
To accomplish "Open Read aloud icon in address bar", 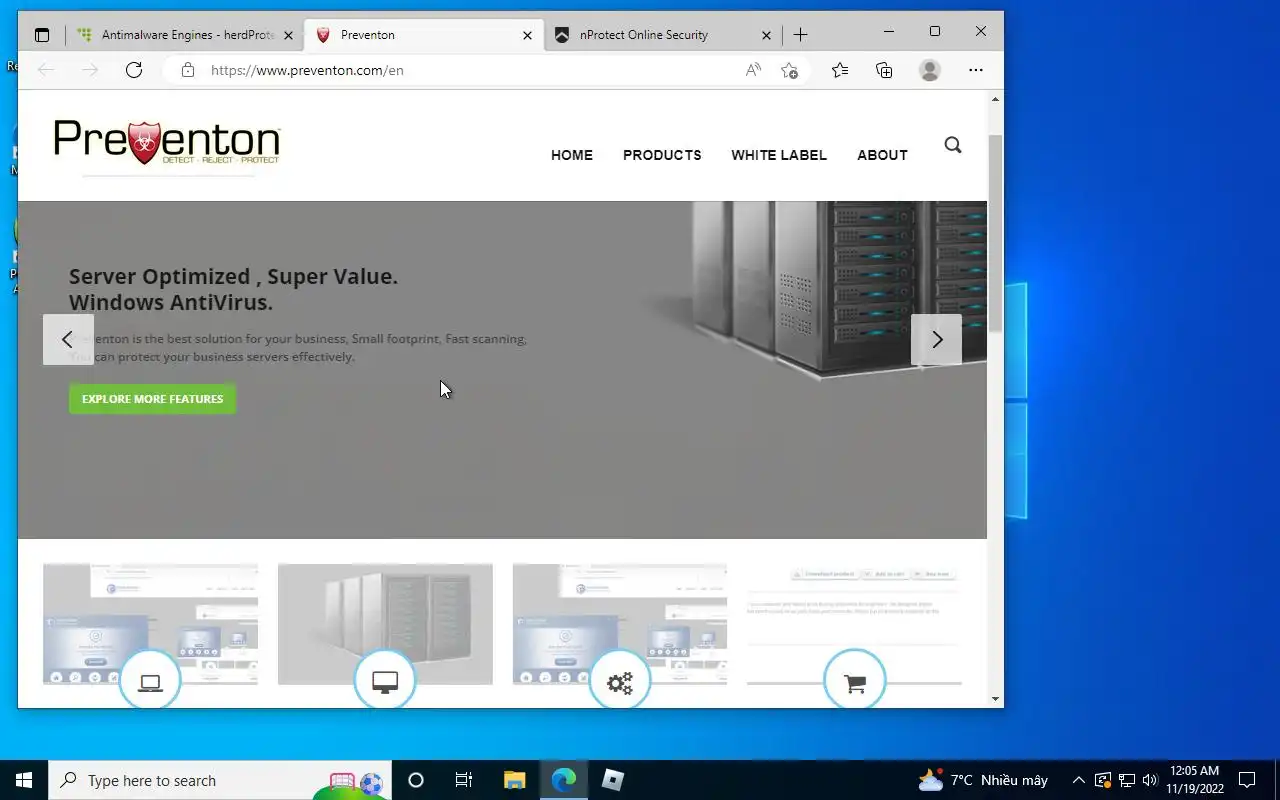I will 753,70.
